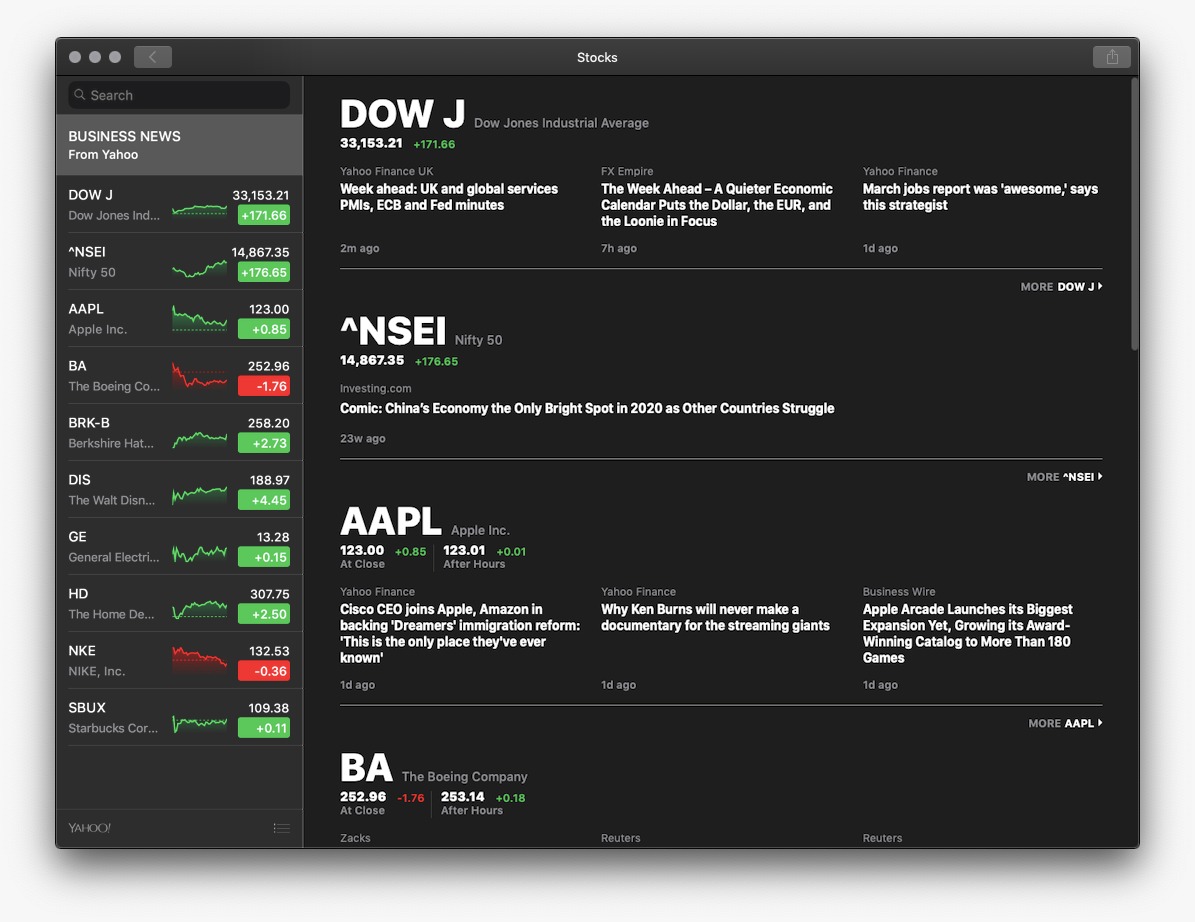Click the large BA heading
1195x922 pixels.
[367, 768]
